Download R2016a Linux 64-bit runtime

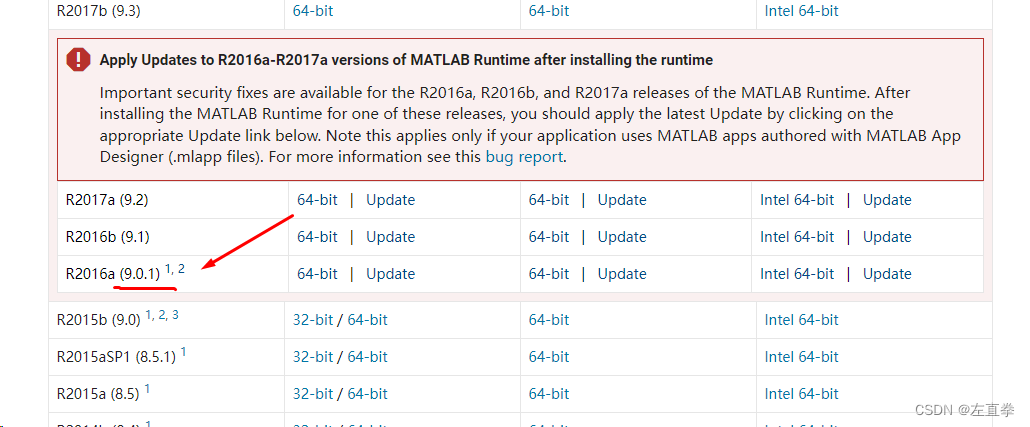[549, 274]
